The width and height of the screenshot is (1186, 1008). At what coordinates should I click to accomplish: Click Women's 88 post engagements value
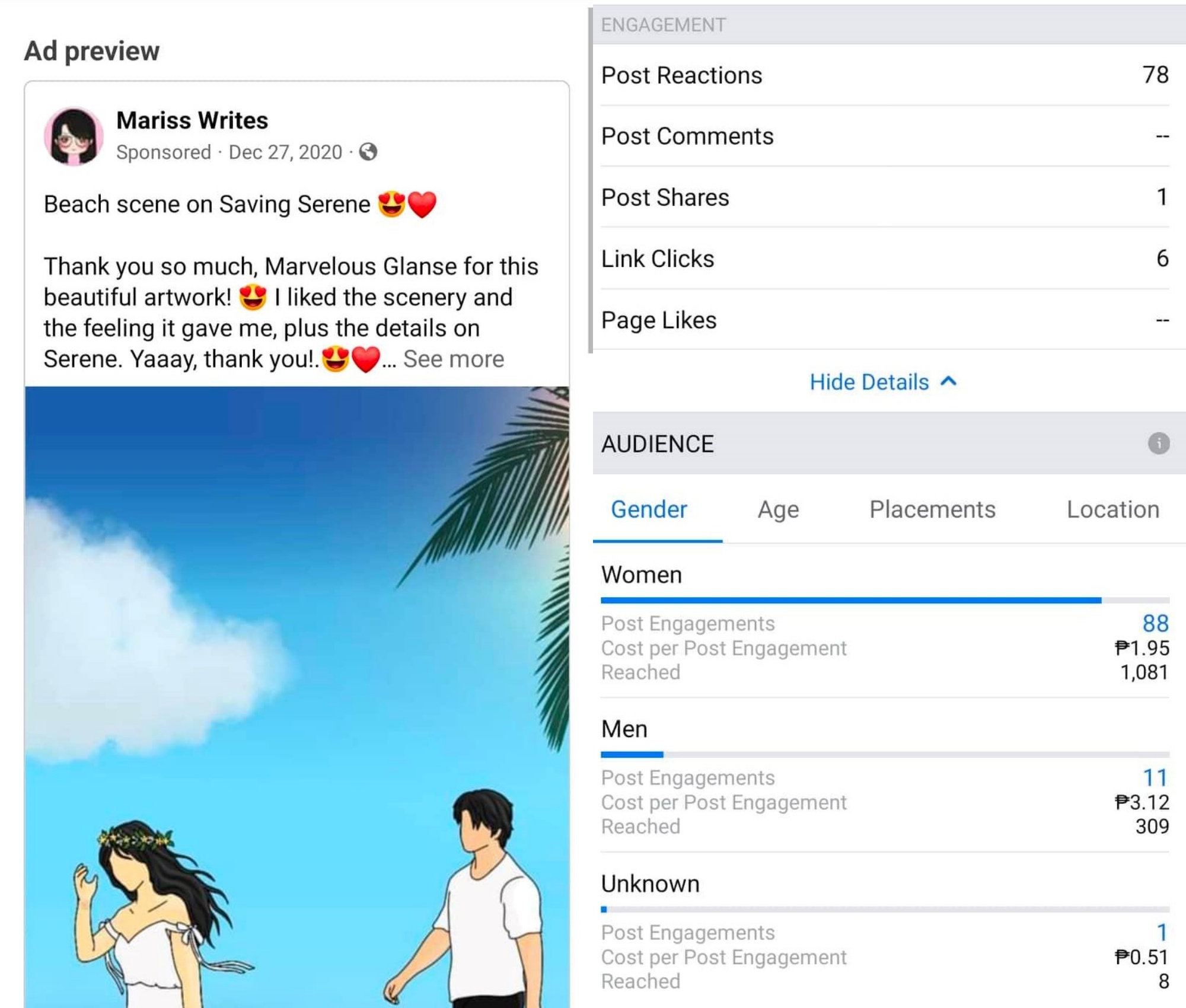tap(1155, 623)
